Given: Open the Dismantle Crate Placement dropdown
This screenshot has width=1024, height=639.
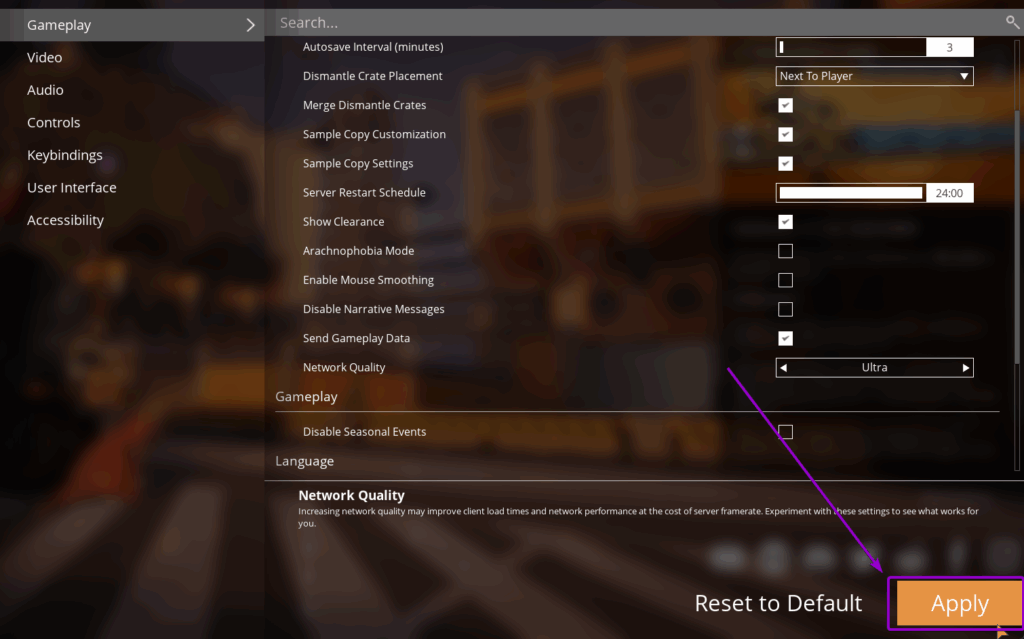Looking at the screenshot, I should pyautogui.click(x=874, y=75).
